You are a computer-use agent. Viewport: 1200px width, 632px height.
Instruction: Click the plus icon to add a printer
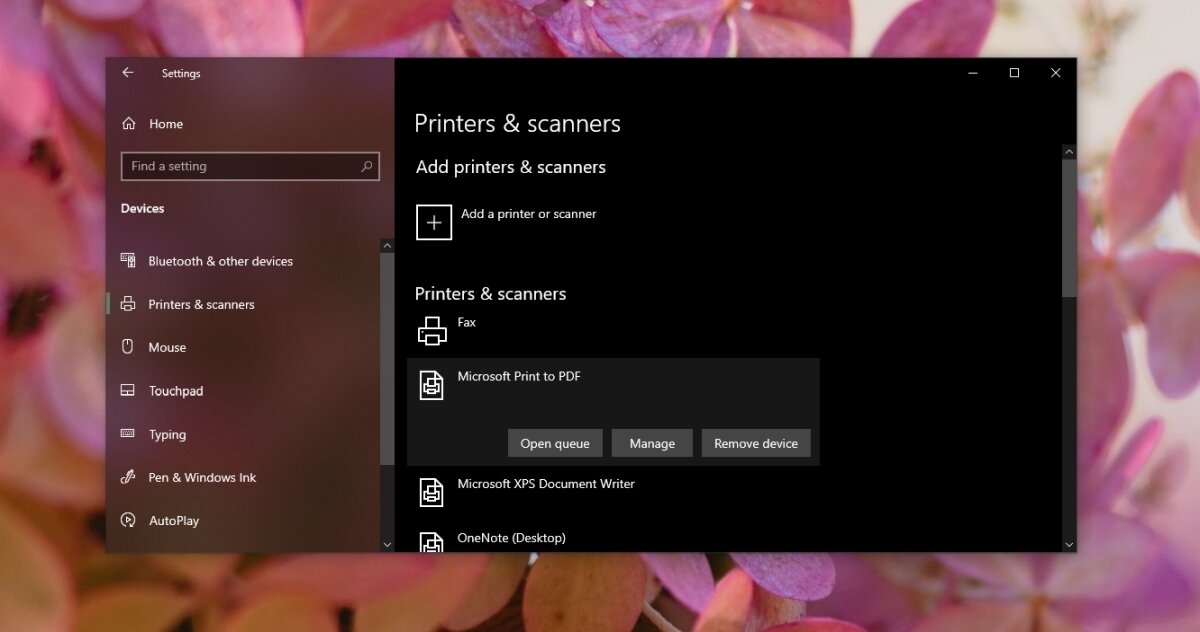pyautogui.click(x=433, y=221)
